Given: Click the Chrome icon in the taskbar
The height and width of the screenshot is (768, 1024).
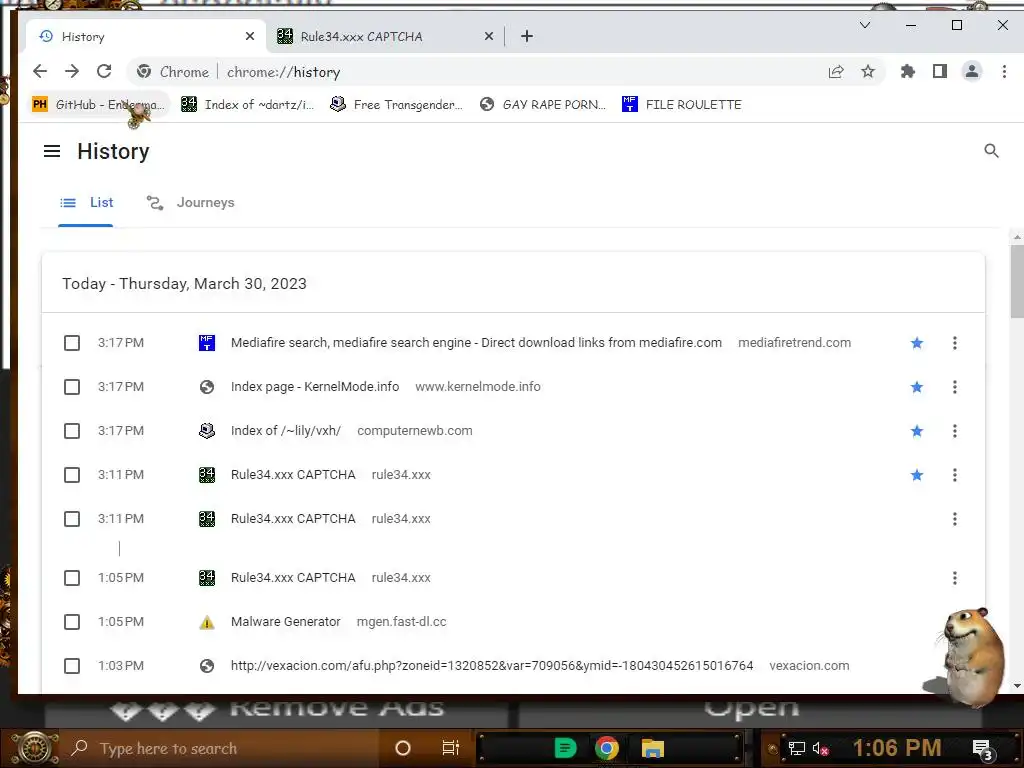Looking at the screenshot, I should tap(607, 748).
